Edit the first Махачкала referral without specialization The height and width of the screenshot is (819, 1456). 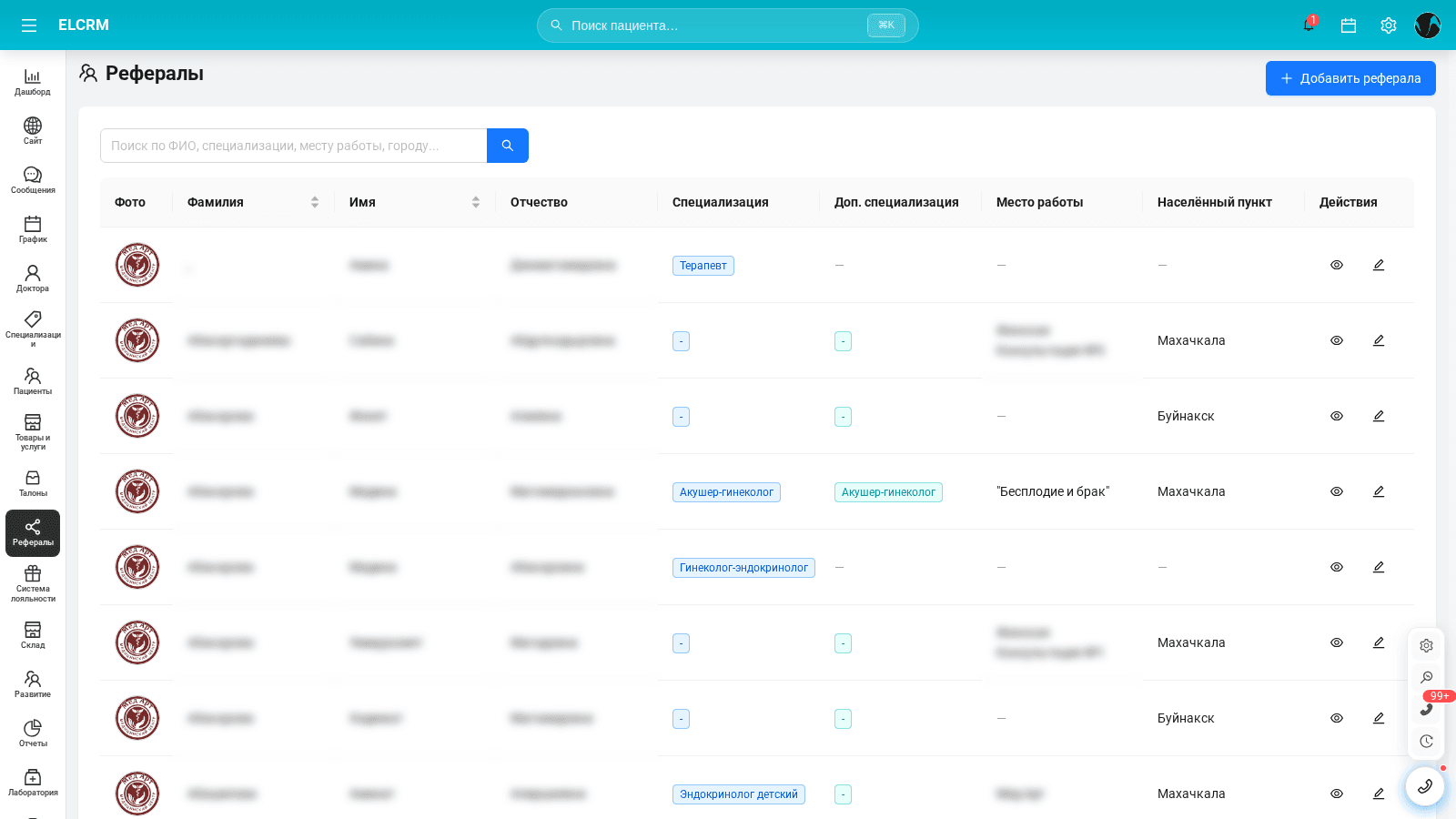[x=1379, y=340]
